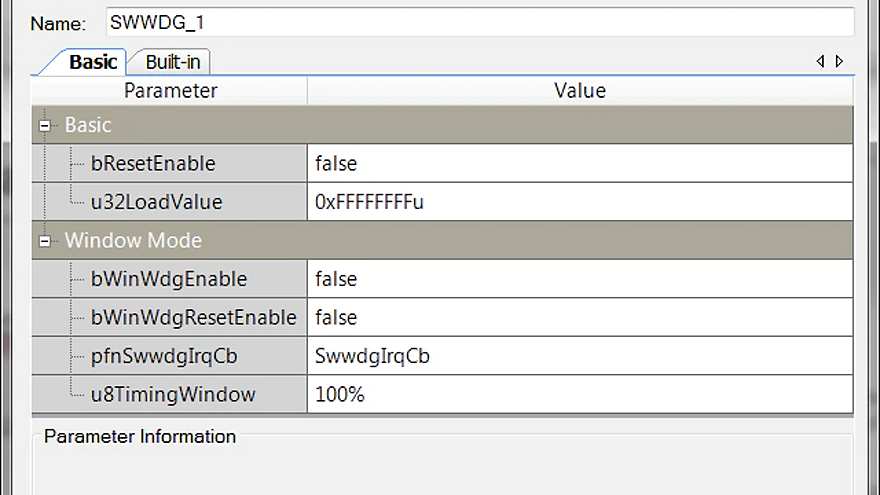Viewport: 880px width, 495px height.
Task: Select the Basic tab
Action: pyautogui.click(x=92, y=62)
